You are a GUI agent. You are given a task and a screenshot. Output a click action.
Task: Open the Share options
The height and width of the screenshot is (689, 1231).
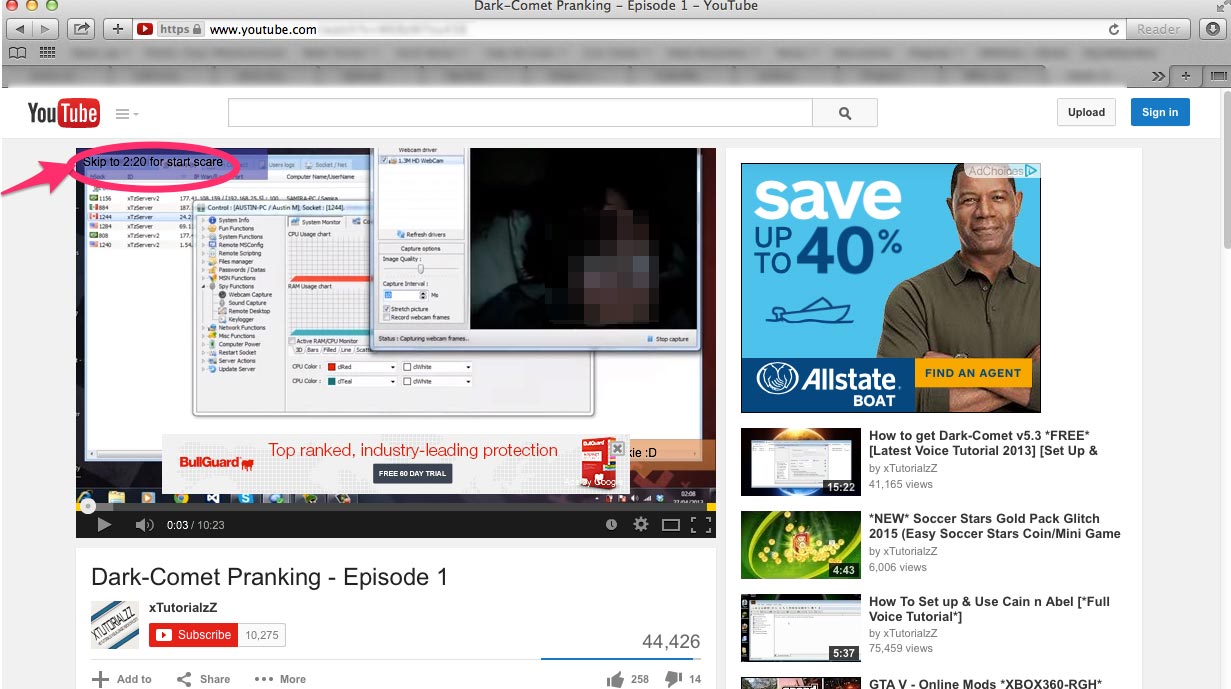coord(204,679)
